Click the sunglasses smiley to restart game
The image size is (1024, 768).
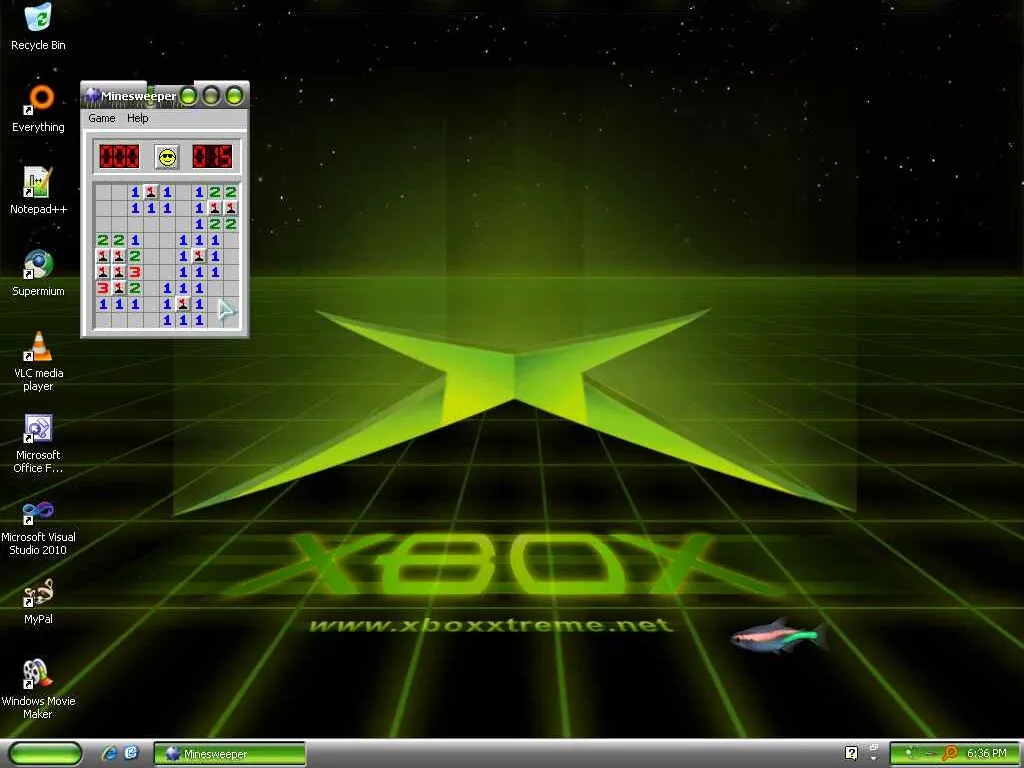pos(167,157)
